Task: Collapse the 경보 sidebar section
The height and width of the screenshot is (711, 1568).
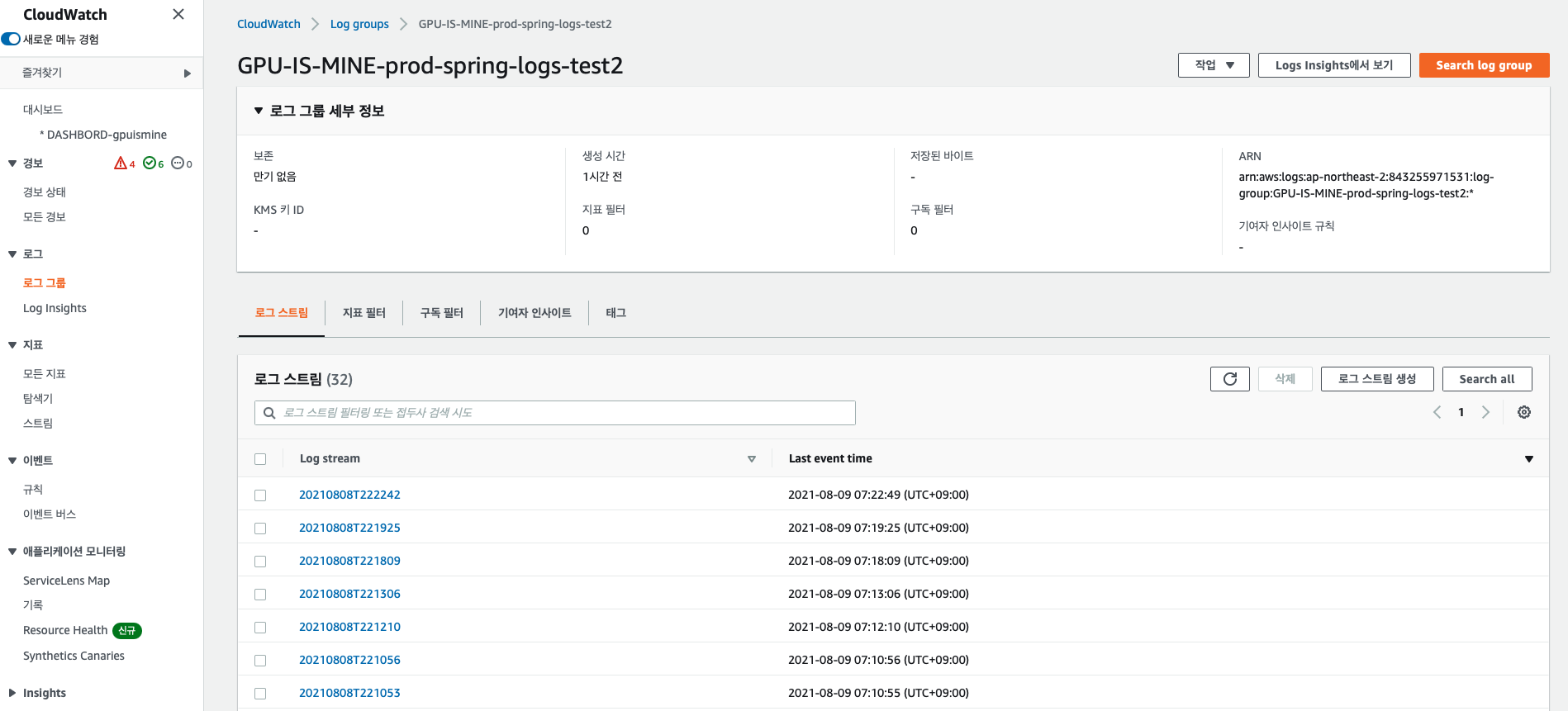Action: 12,164
